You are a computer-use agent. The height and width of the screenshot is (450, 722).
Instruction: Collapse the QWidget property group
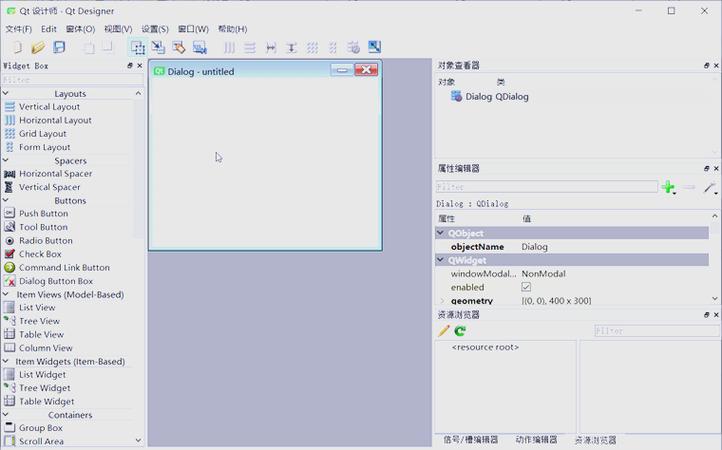tap(441, 260)
